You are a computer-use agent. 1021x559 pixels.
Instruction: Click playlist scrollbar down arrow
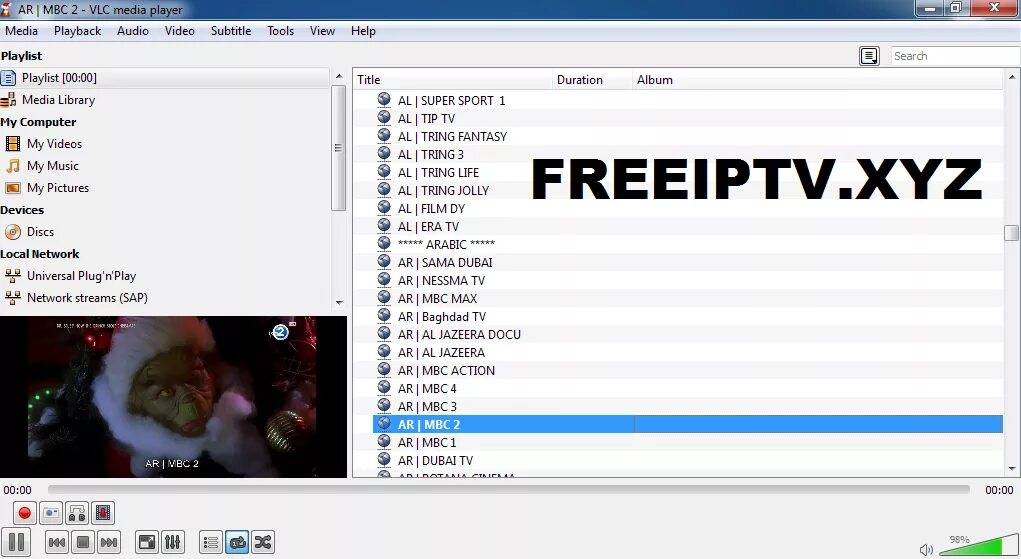point(1011,468)
